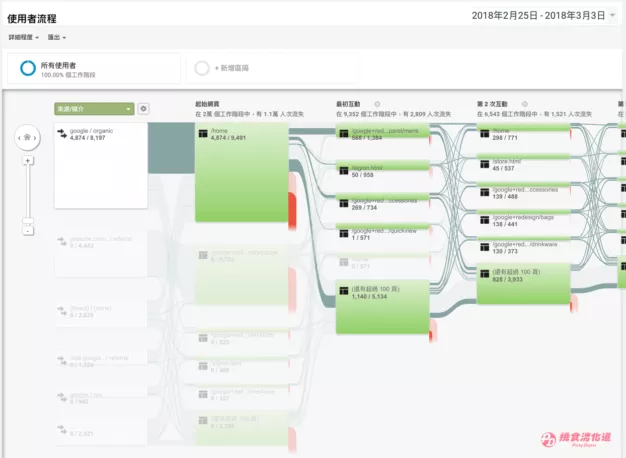Click the page icon of bags node
This screenshot has width=626, height=458.
485,220
